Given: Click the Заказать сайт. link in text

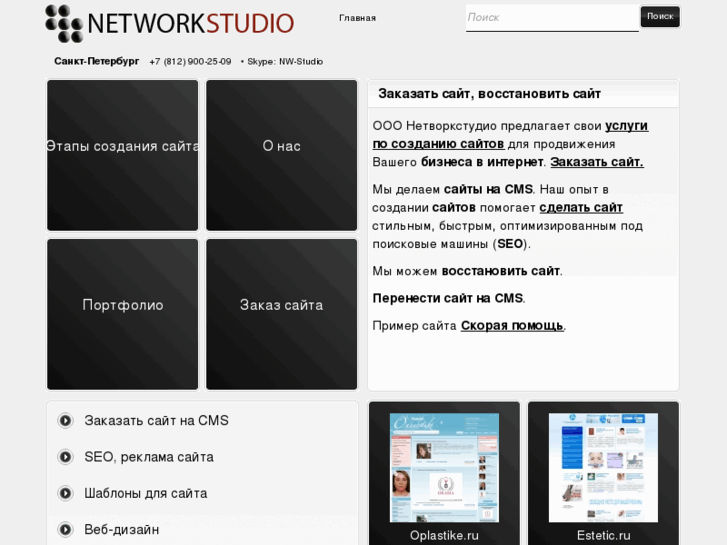Looking at the screenshot, I should [596, 162].
